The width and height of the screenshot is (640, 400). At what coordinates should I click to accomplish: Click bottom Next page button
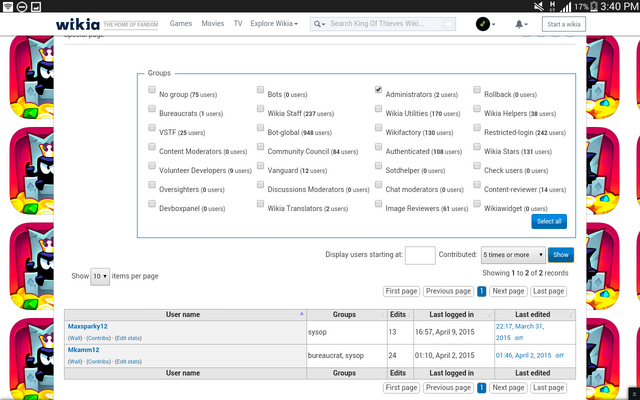(508, 388)
